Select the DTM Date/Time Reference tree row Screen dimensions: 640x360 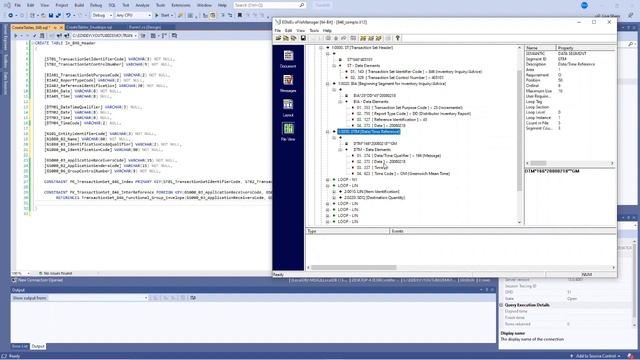pyautogui.click(x=369, y=132)
